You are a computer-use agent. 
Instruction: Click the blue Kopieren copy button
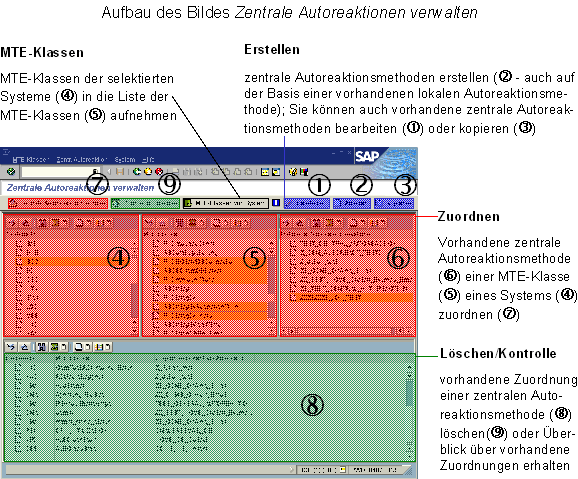394,203
